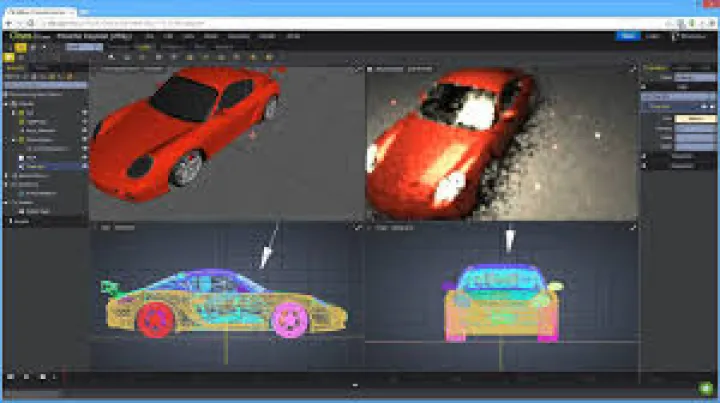
Task: Toggle the topmost eye icon in scene tree
Action: point(84,113)
